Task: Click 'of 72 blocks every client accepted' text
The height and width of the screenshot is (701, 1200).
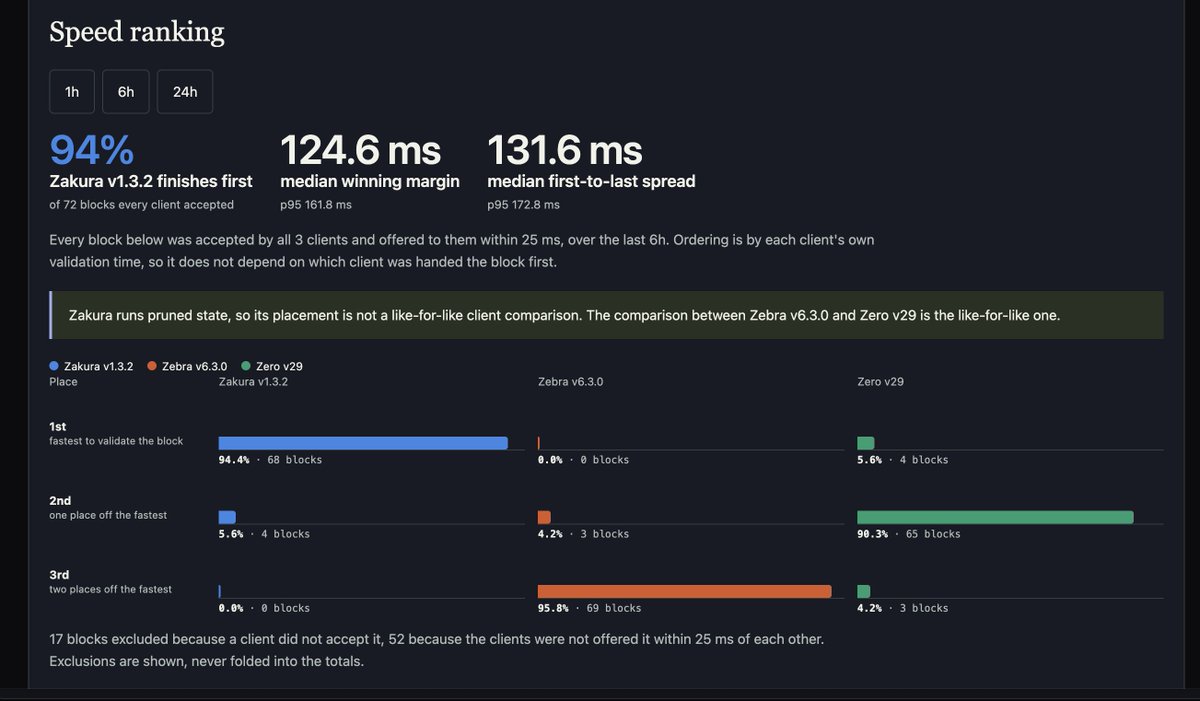Action: (142, 204)
